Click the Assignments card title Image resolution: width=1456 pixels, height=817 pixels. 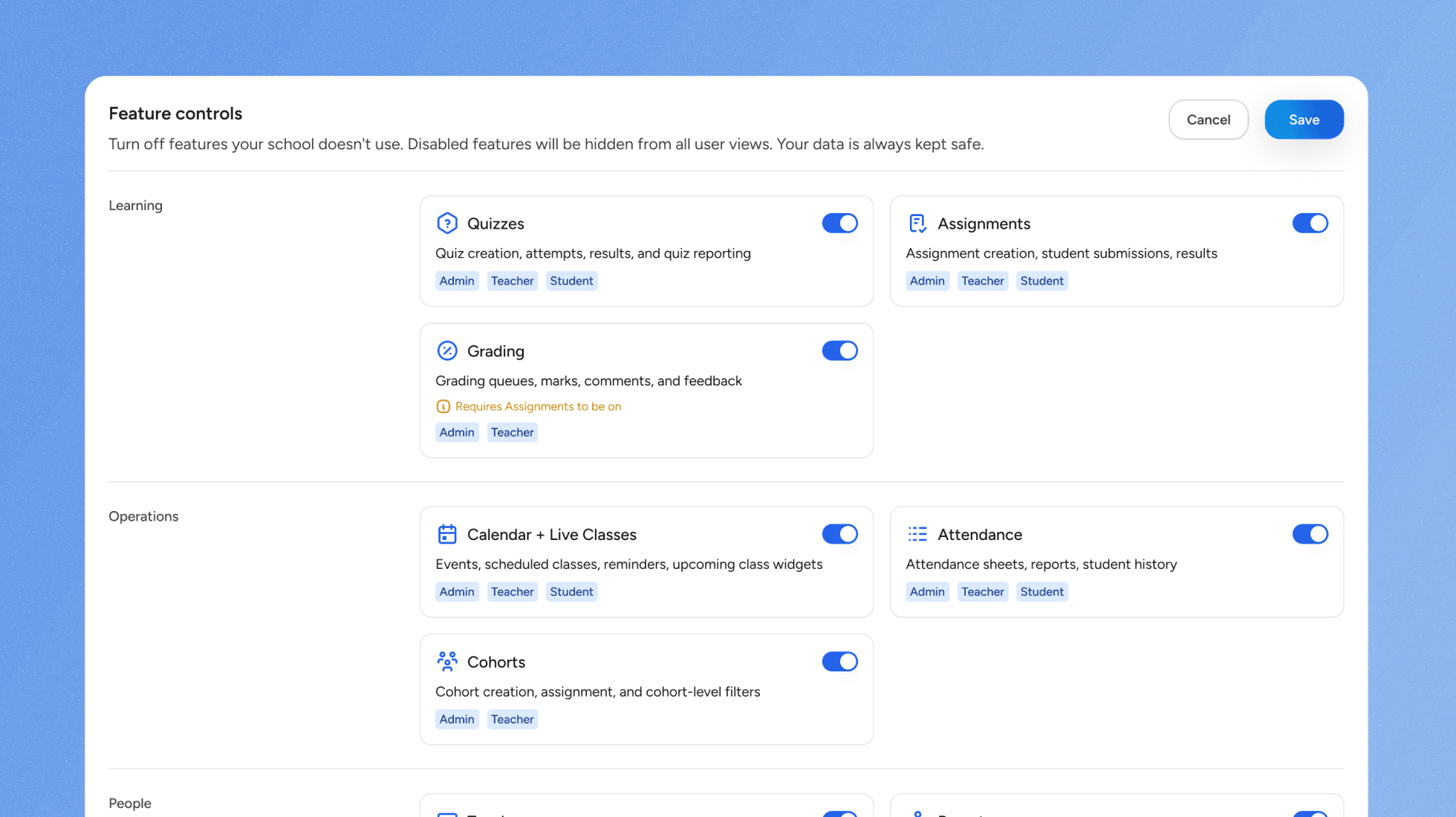tap(984, 224)
